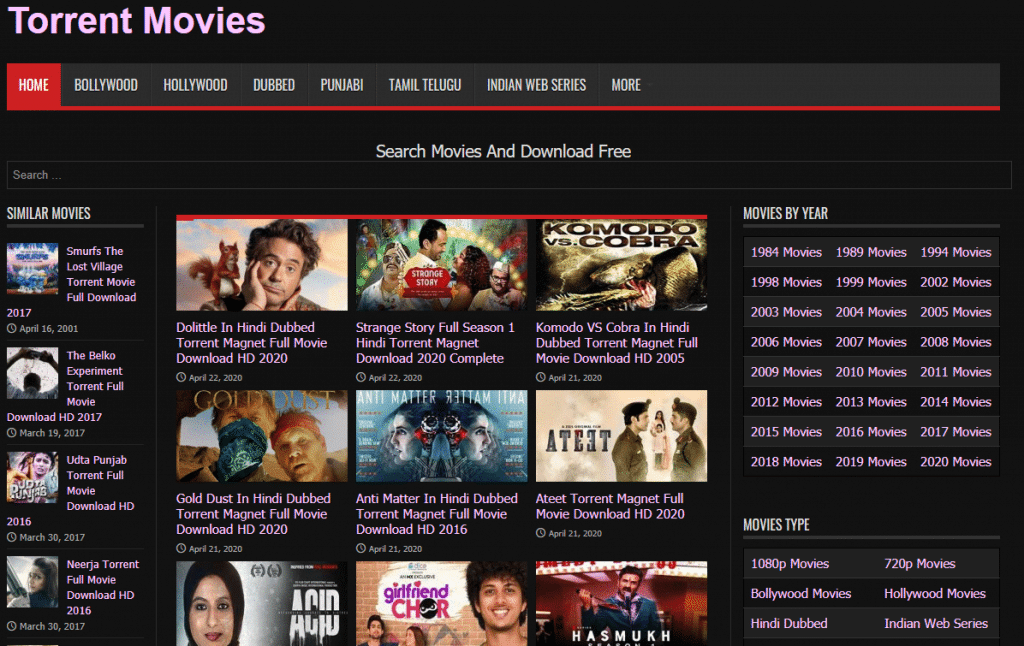
Task: Browse 1984 Movies
Action: coord(786,252)
